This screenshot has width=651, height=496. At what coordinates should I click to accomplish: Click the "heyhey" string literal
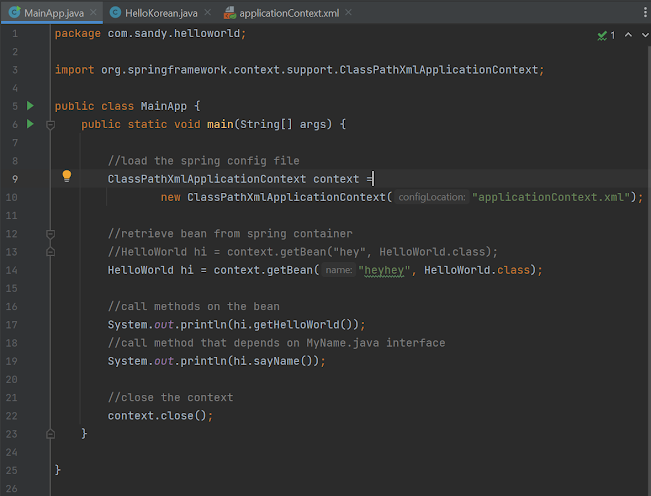(384, 270)
